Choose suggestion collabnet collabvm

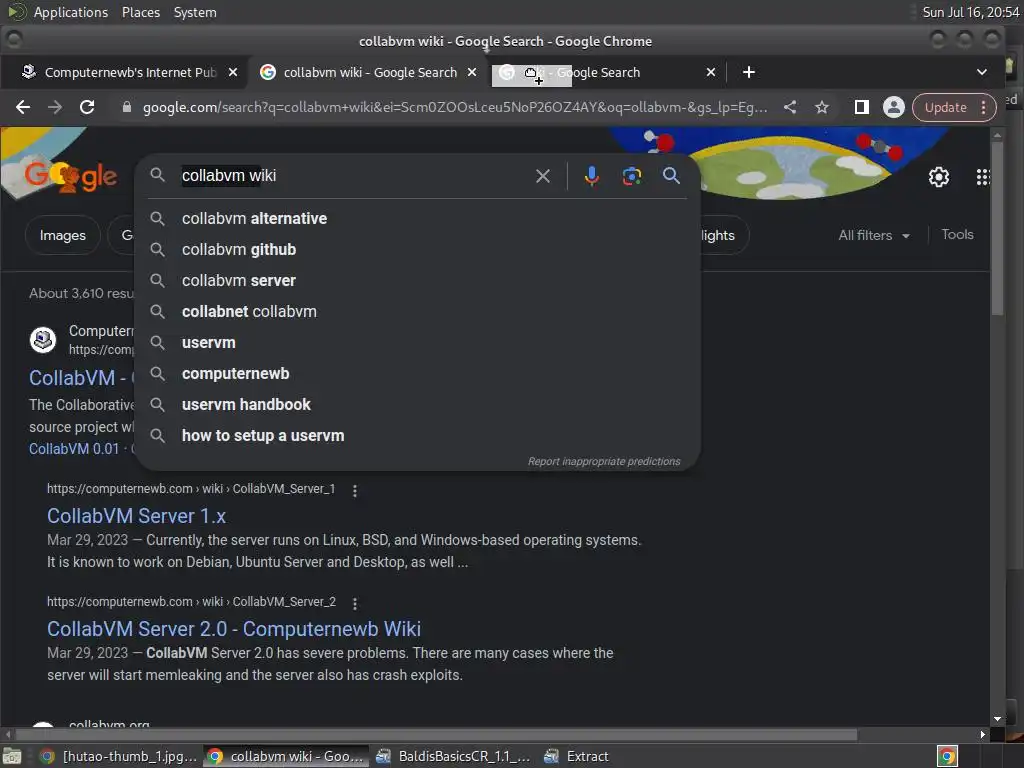[x=417, y=312]
